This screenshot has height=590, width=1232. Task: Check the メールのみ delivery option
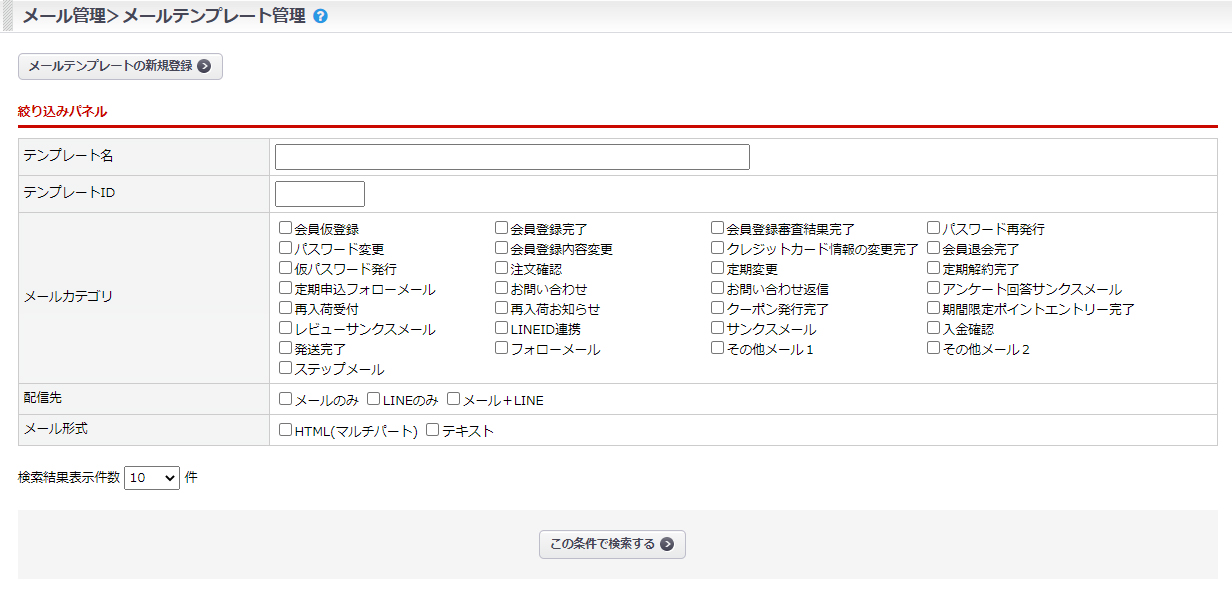[x=286, y=399]
